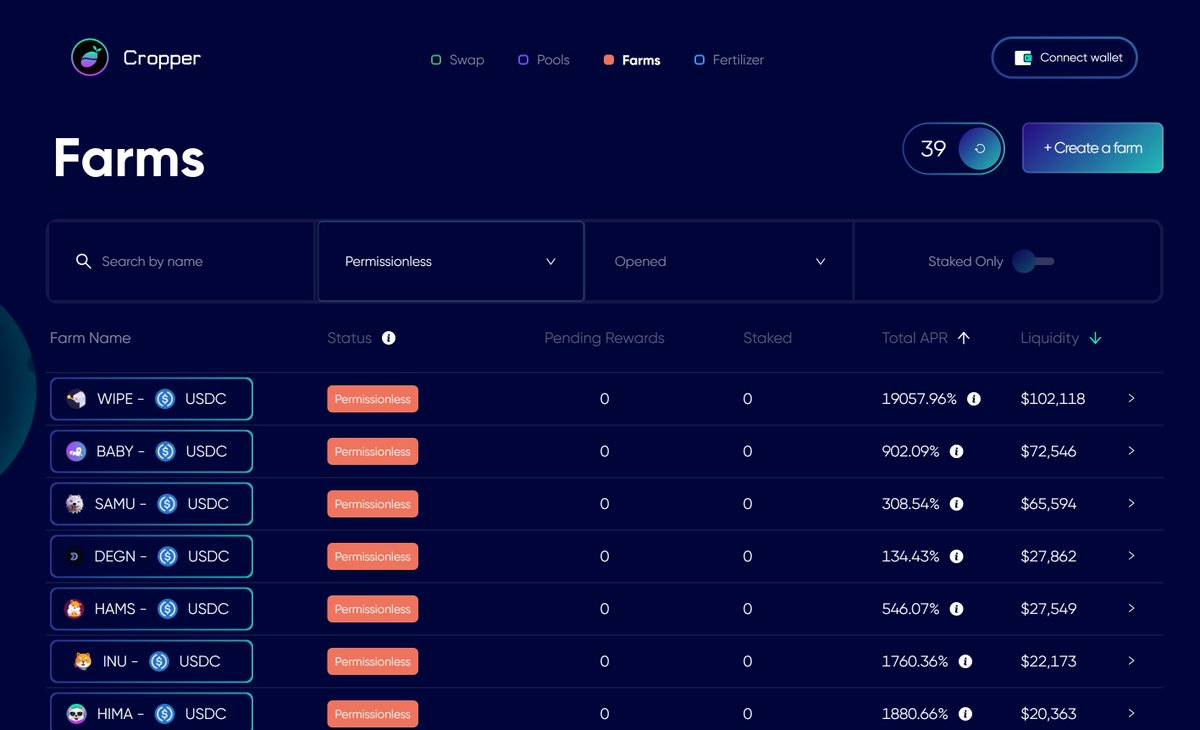Click the Pending Rewards column header
Image resolution: width=1200 pixels, height=730 pixels.
tap(604, 338)
